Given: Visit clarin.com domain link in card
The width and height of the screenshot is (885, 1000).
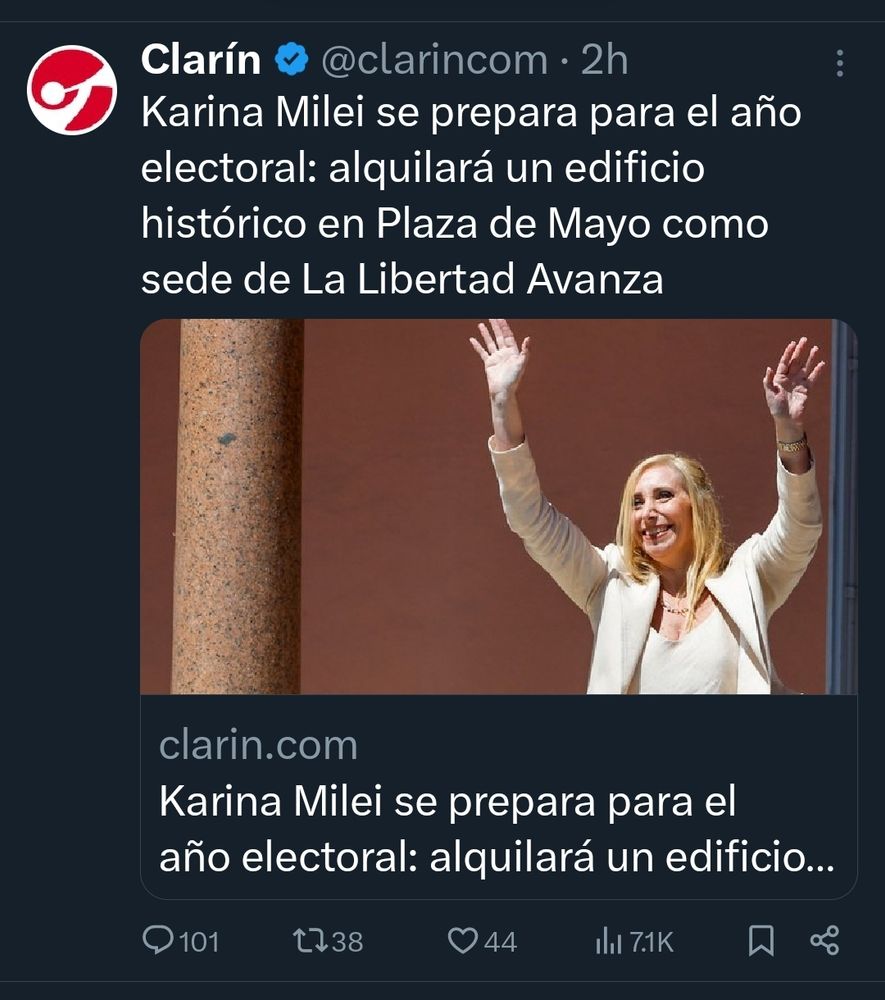Looking at the screenshot, I should (x=258, y=744).
